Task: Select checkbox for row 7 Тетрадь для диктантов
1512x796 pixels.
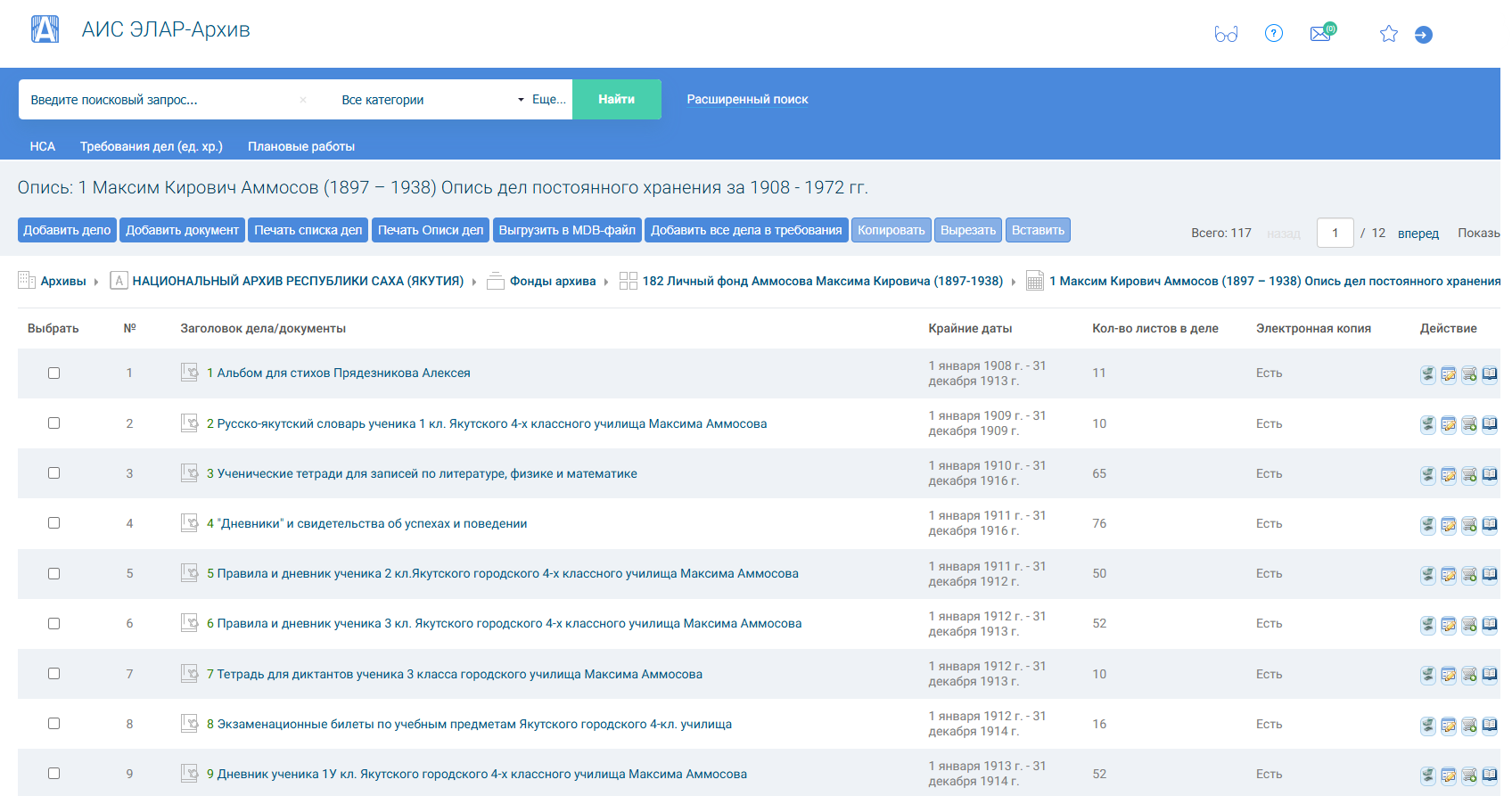Action: coord(53,674)
